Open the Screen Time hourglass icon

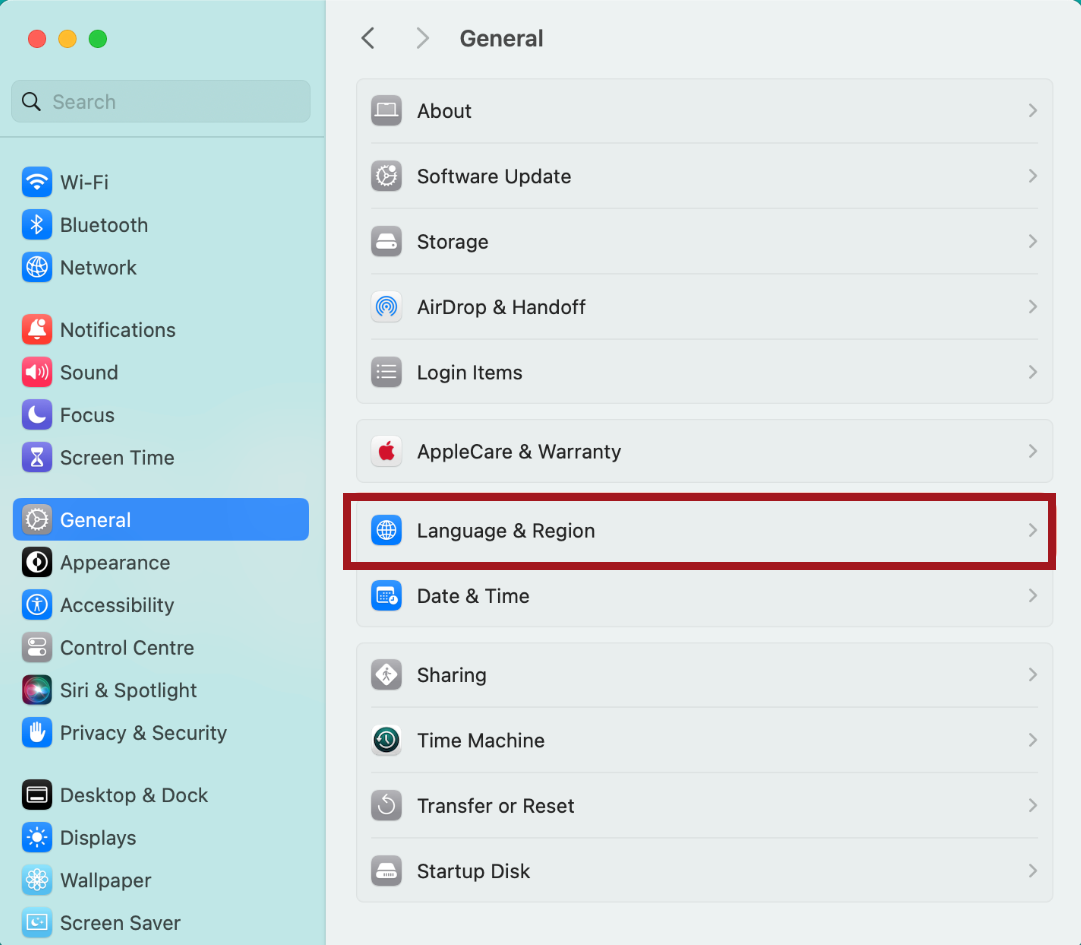tap(37, 458)
